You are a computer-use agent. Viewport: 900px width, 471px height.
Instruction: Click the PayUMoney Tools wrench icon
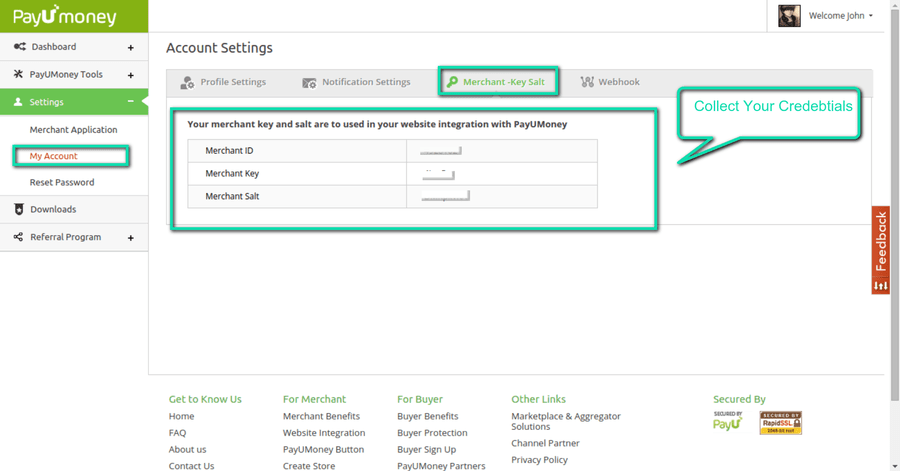coord(19,75)
